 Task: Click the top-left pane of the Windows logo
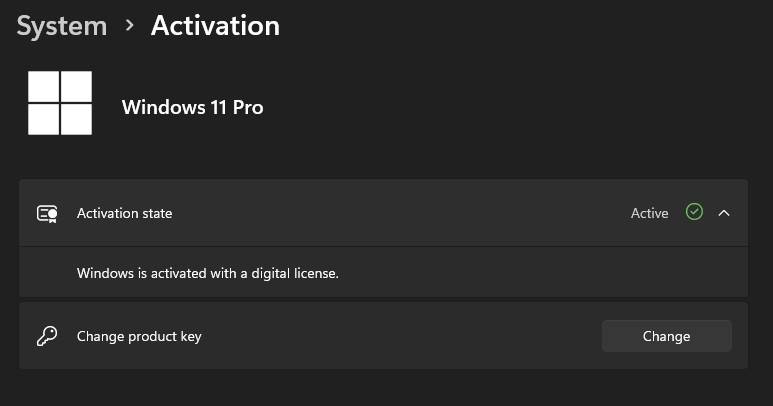click(44, 87)
